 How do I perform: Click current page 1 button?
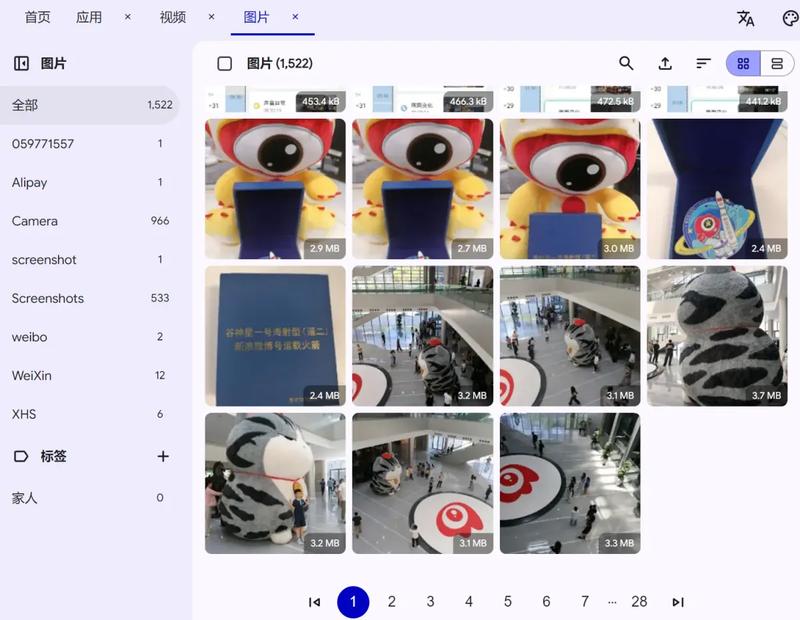[353, 602]
